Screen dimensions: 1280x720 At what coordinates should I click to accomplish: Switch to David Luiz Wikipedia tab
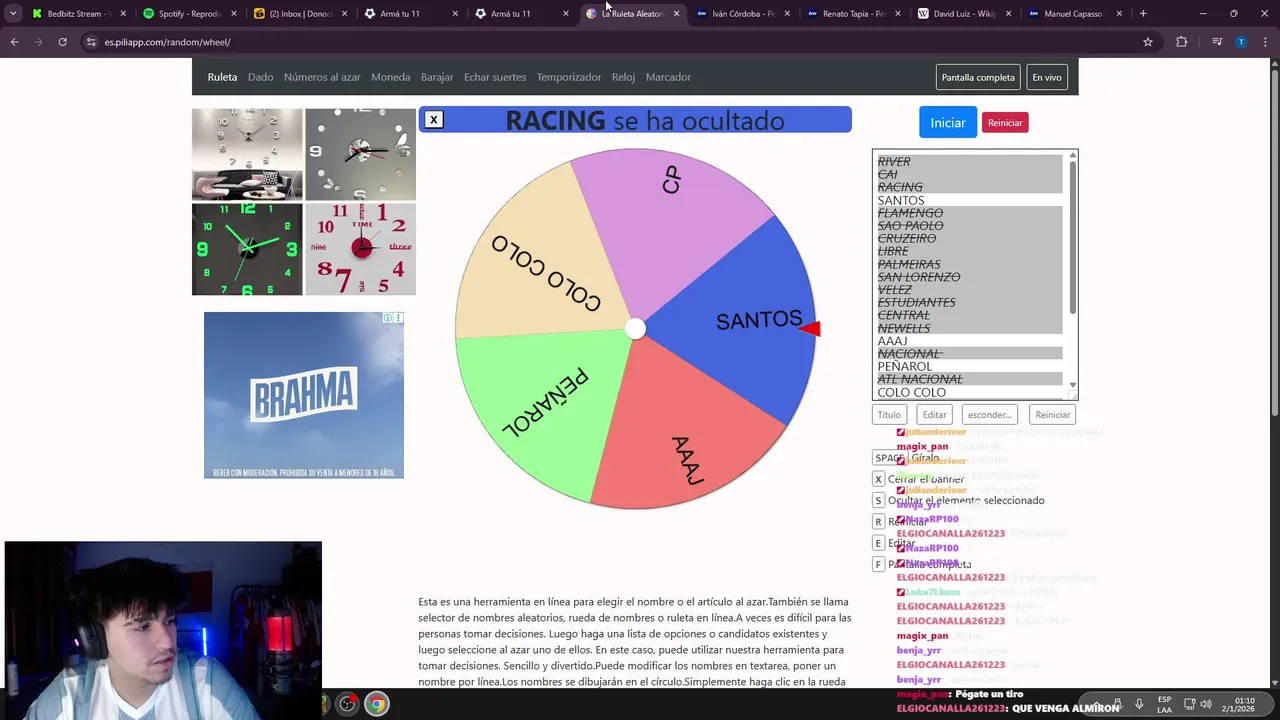pos(964,14)
